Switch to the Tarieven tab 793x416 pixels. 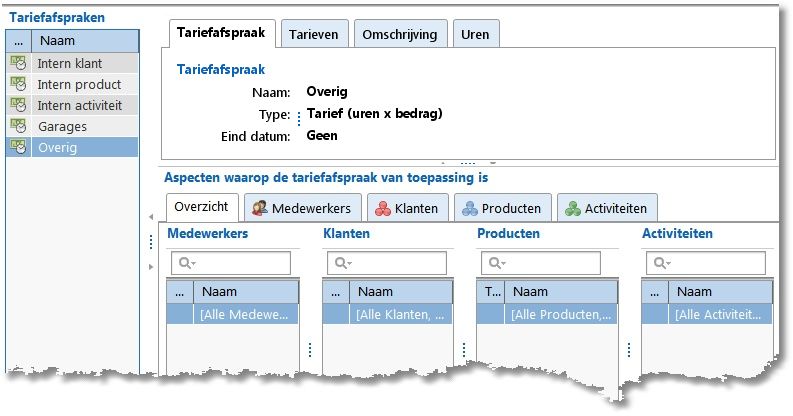tap(313, 34)
